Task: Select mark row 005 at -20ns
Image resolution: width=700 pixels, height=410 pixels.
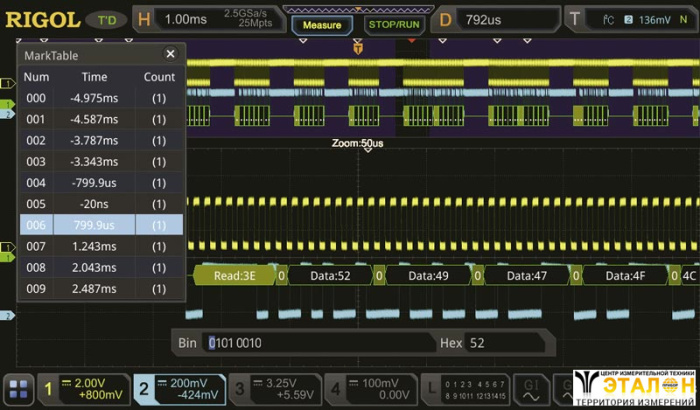Action: point(101,204)
